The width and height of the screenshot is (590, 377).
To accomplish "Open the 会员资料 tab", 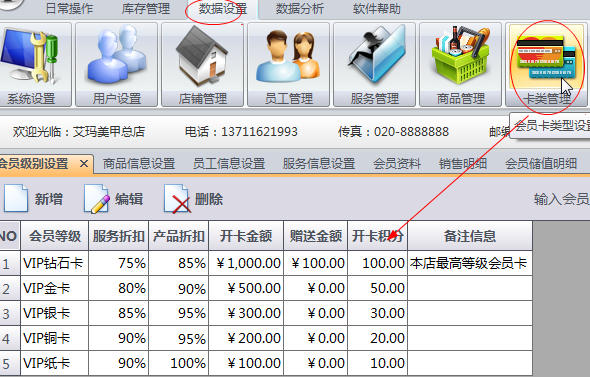I will [397, 164].
